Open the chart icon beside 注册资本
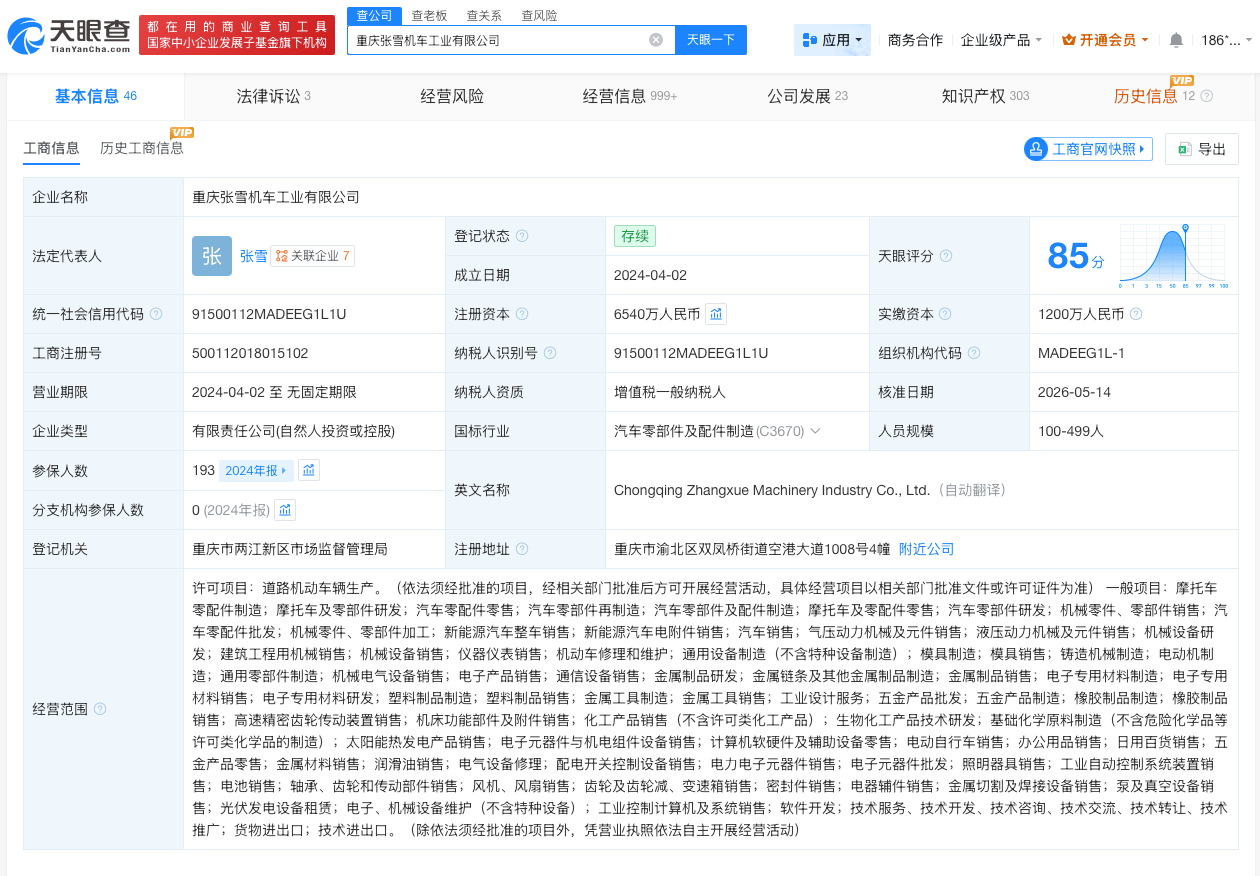Screen dimensions: 1260x876 coord(716,314)
